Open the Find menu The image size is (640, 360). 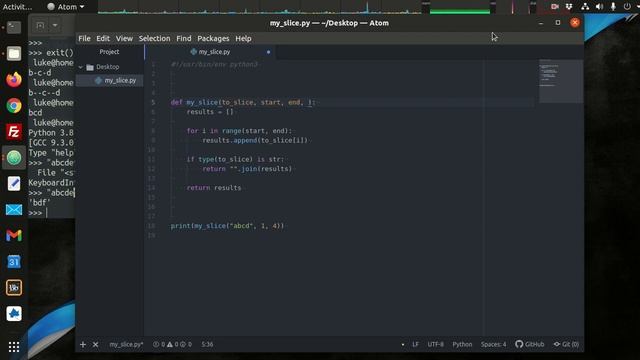(184, 38)
